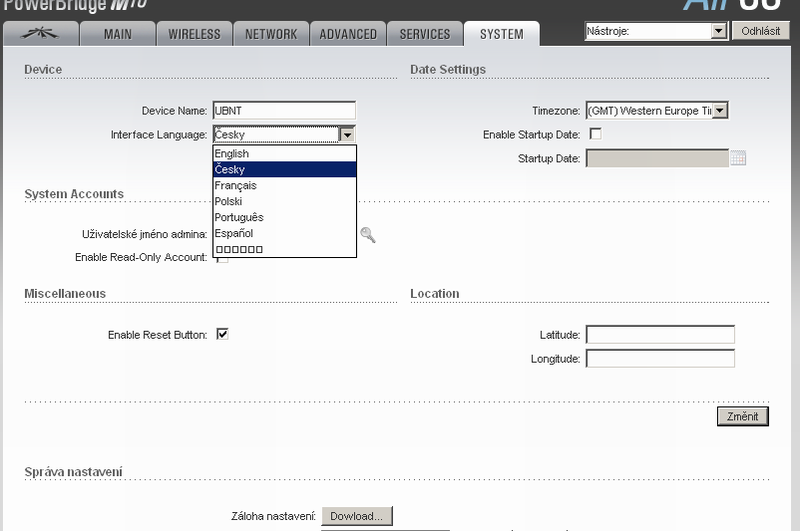This screenshot has height=531, width=800.
Task: Click the key icon beside admin username
Action: (368, 235)
